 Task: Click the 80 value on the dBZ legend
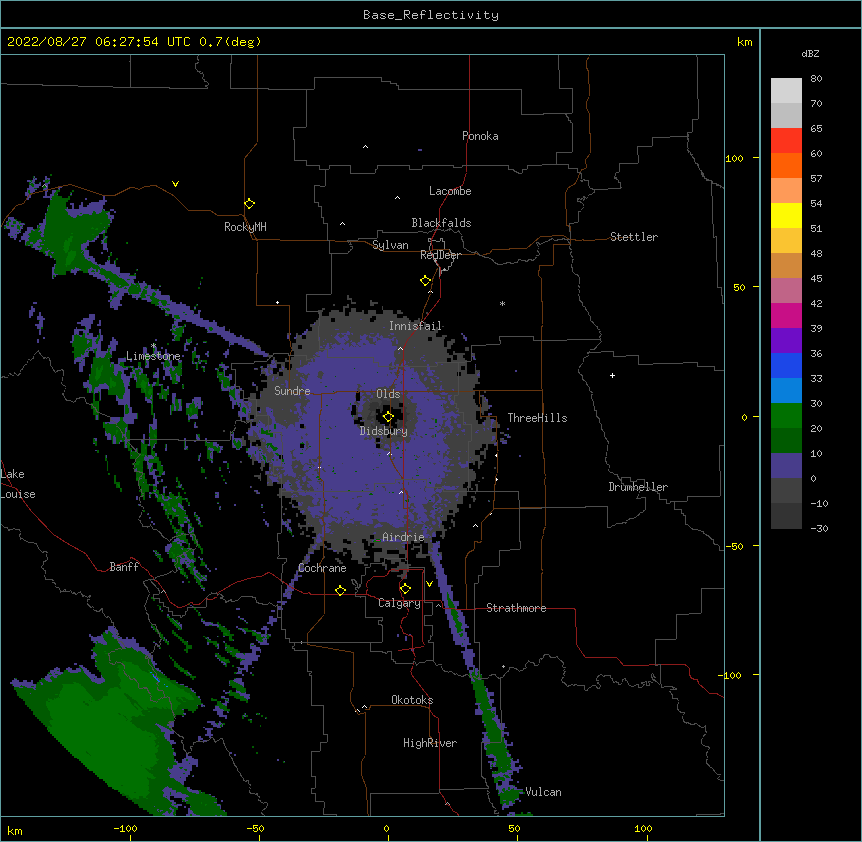(816, 79)
